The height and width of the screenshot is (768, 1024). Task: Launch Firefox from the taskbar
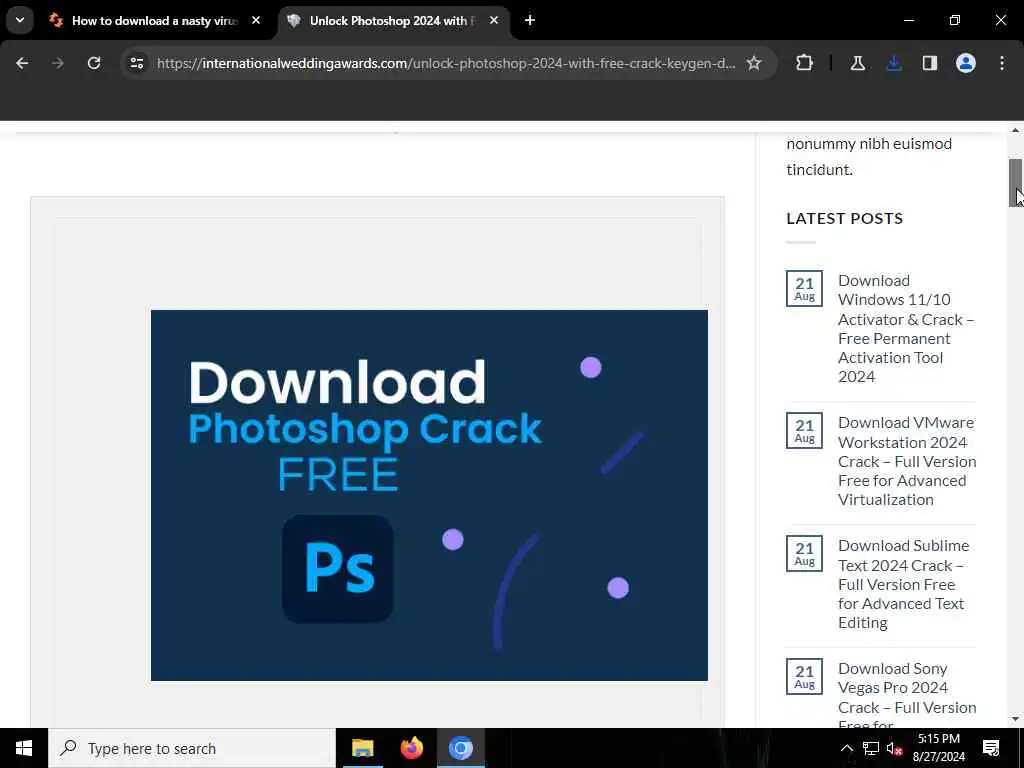tap(411, 748)
